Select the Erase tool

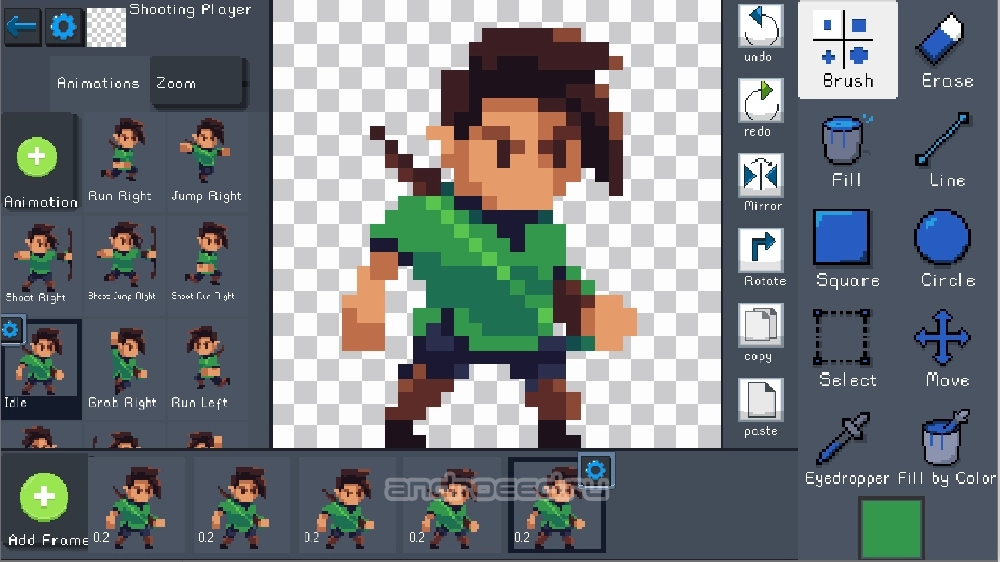point(947,50)
